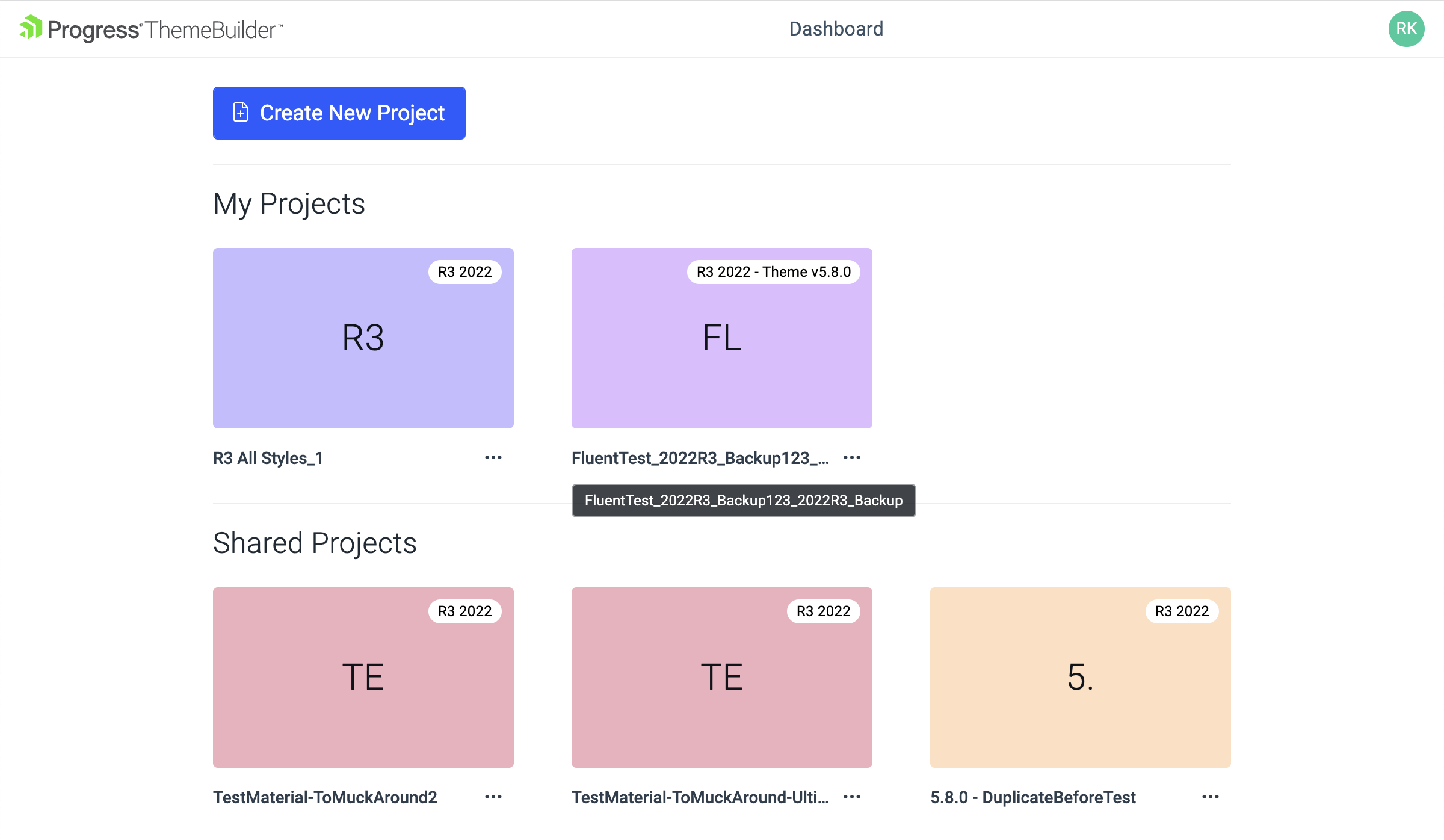The height and width of the screenshot is (840, 1444).
Task: Click the R3 2022 badge on TestMaterial-ToMuckAround2
Action: pyautogui.click(x=464, y=611)
